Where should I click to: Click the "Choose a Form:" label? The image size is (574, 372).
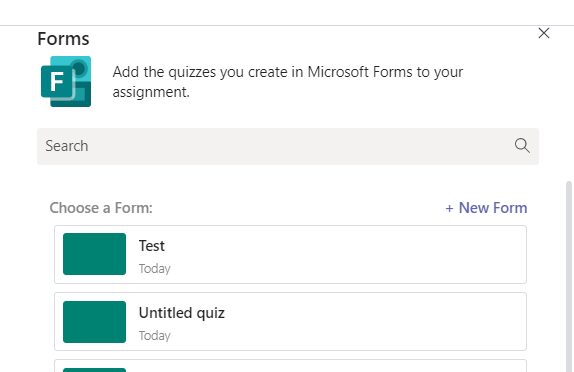coord(101,208)
